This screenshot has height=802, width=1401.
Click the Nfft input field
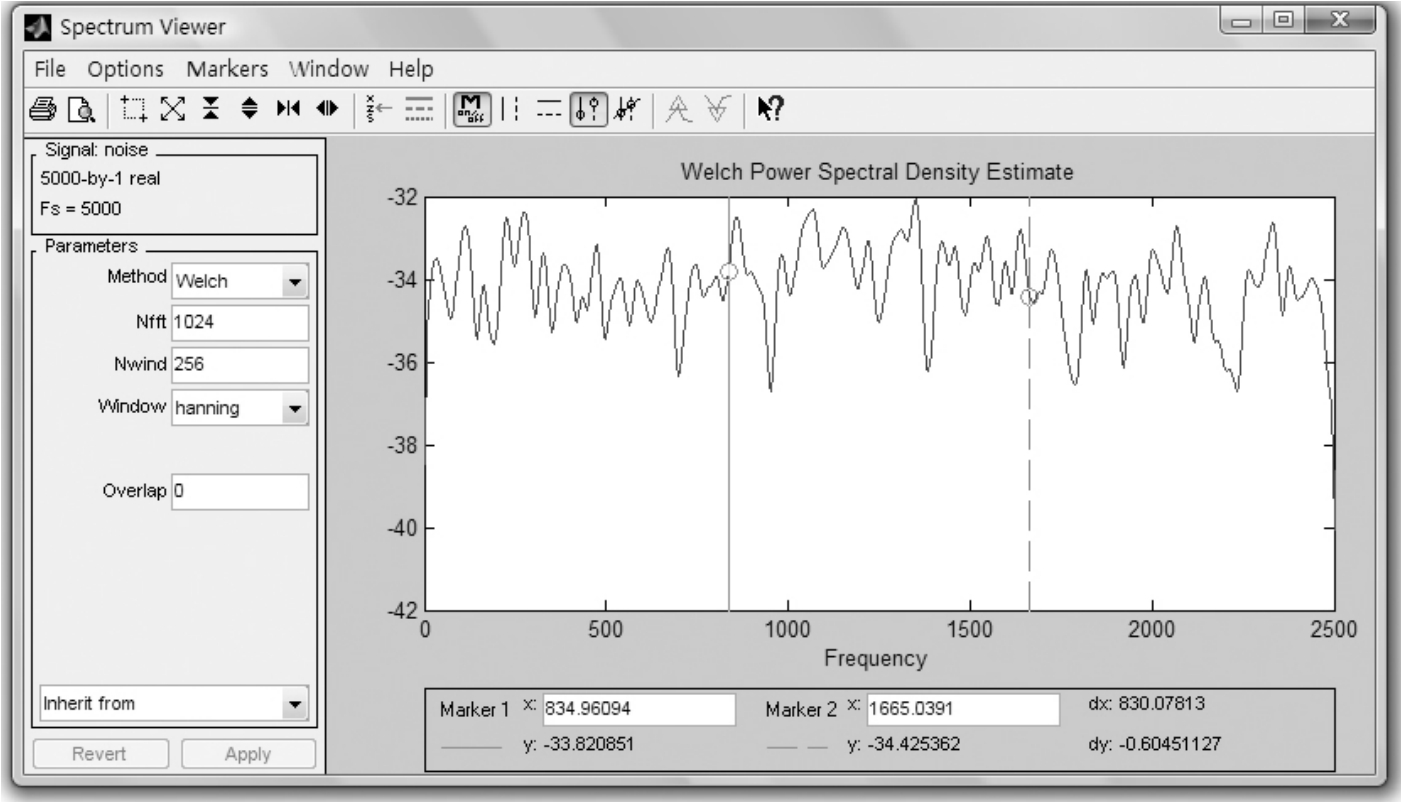coord(241,323)
